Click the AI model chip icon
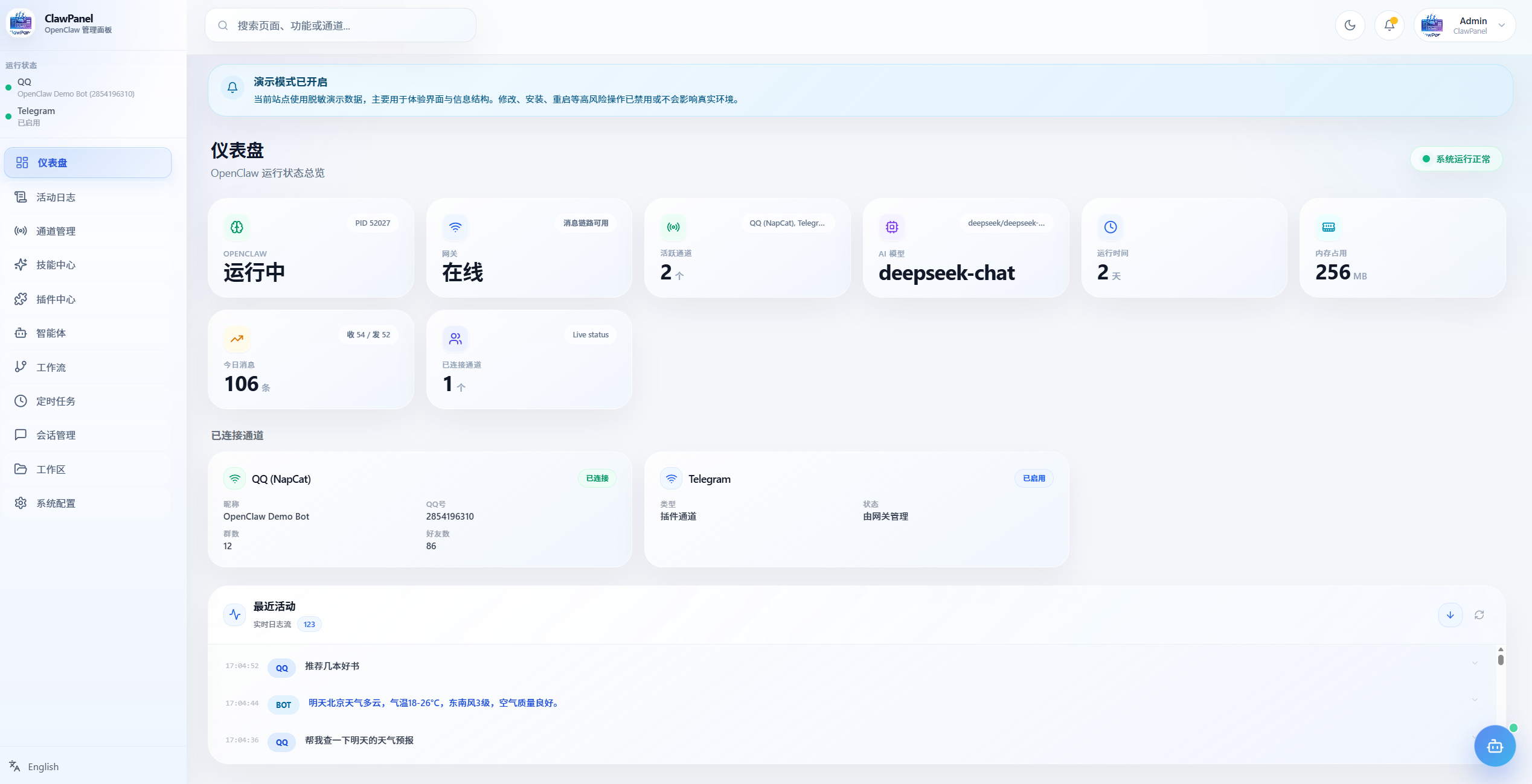 coord(892,227)
